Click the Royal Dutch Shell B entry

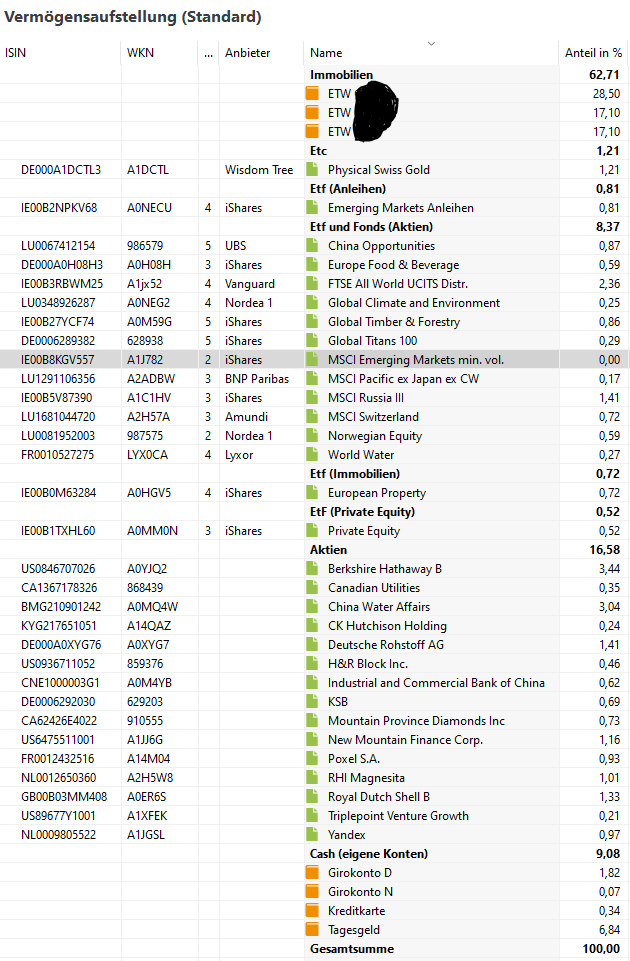378,797
